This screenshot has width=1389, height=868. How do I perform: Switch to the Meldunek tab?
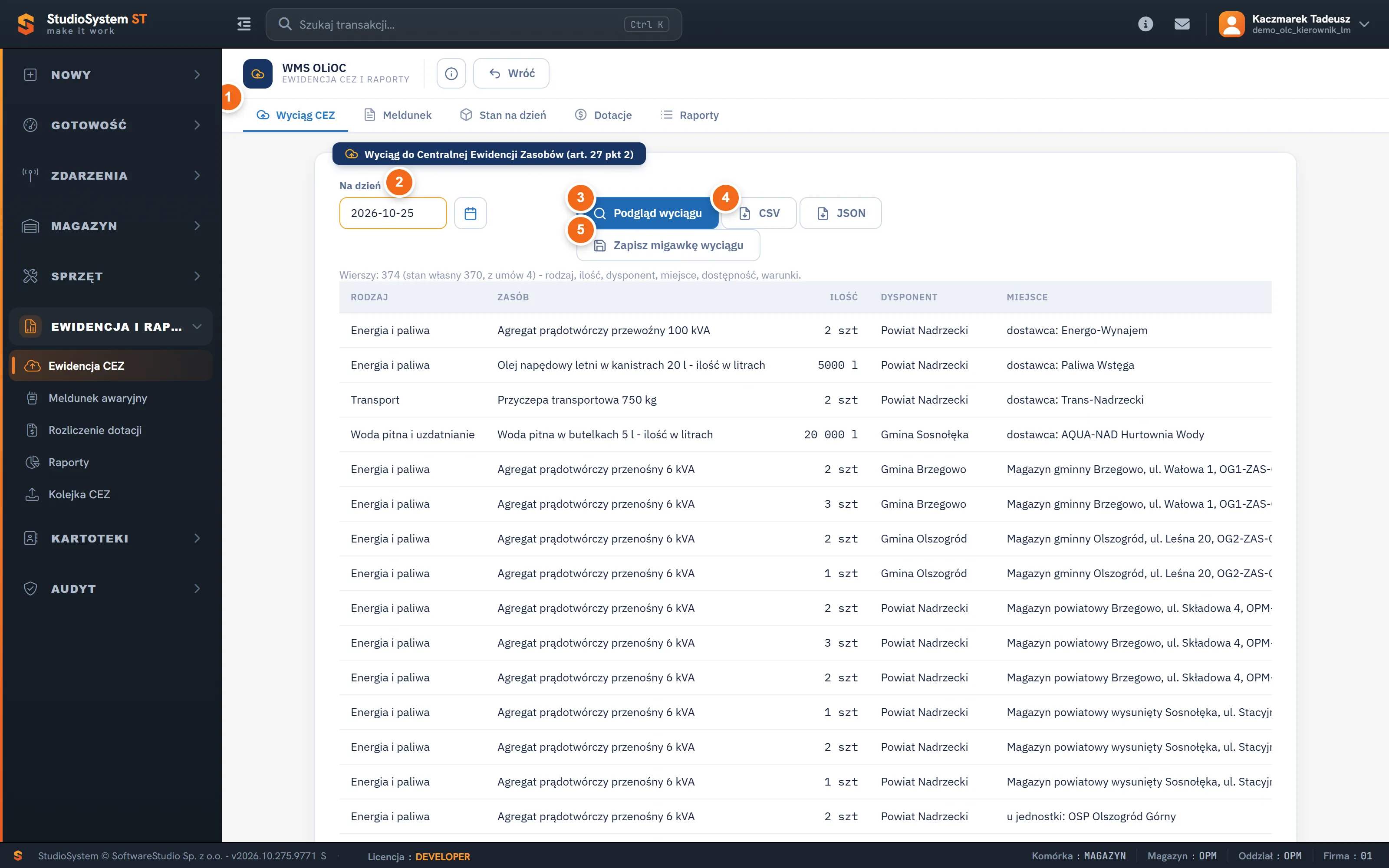pyautogui.click(x=397, y=115)
